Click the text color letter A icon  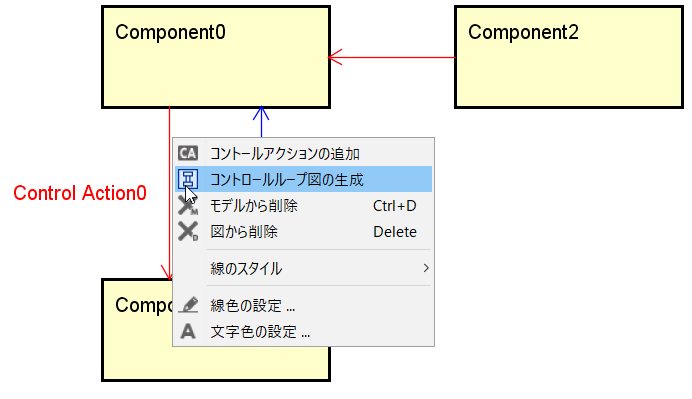click(x=188, y=331)
